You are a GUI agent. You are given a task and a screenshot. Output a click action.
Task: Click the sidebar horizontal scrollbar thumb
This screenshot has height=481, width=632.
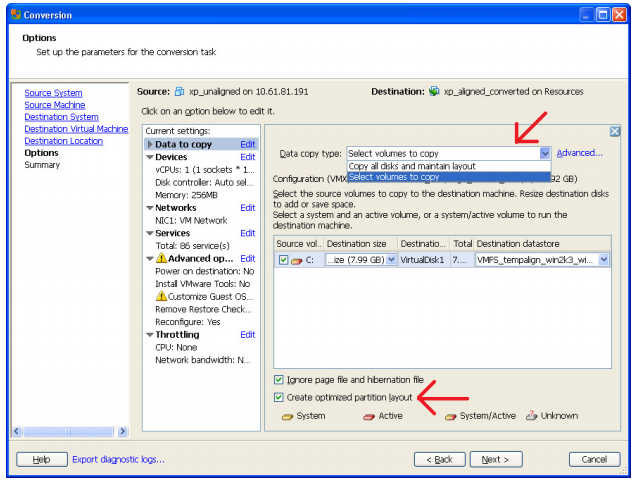pyautogui.click(x=68, y=431)
